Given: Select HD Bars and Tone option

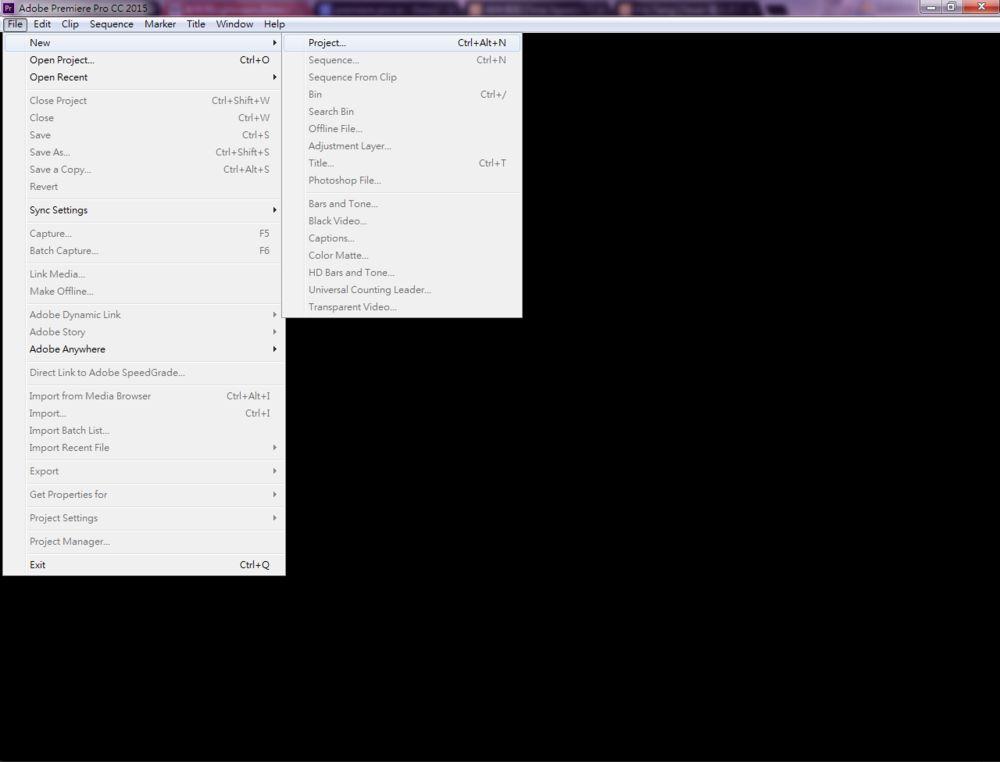Looking at the screenshot, I should (402, 272).
